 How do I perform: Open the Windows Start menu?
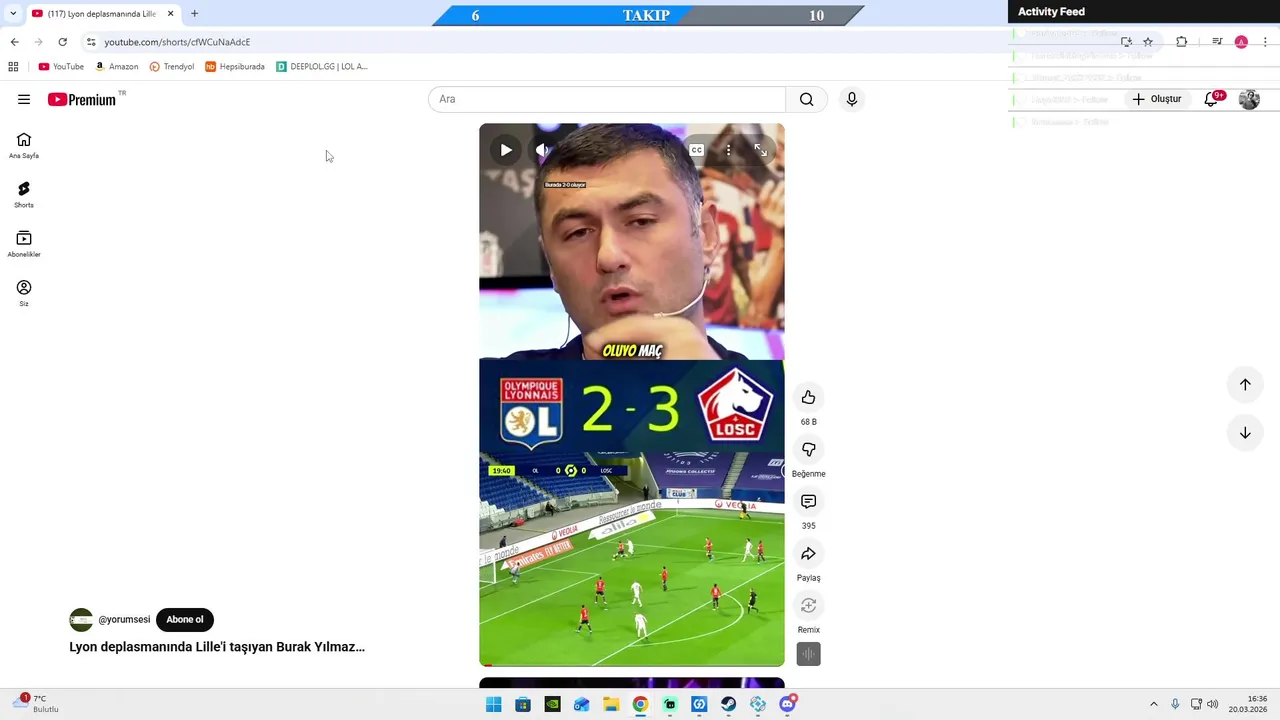pos(493,704)
